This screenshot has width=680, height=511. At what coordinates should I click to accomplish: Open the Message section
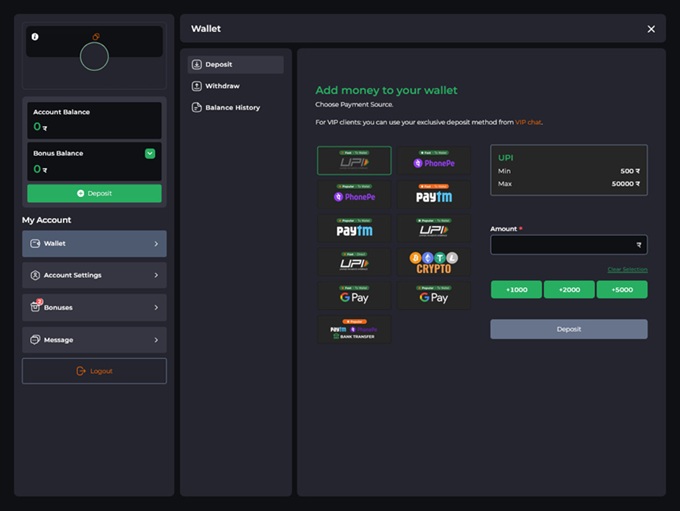94,340
